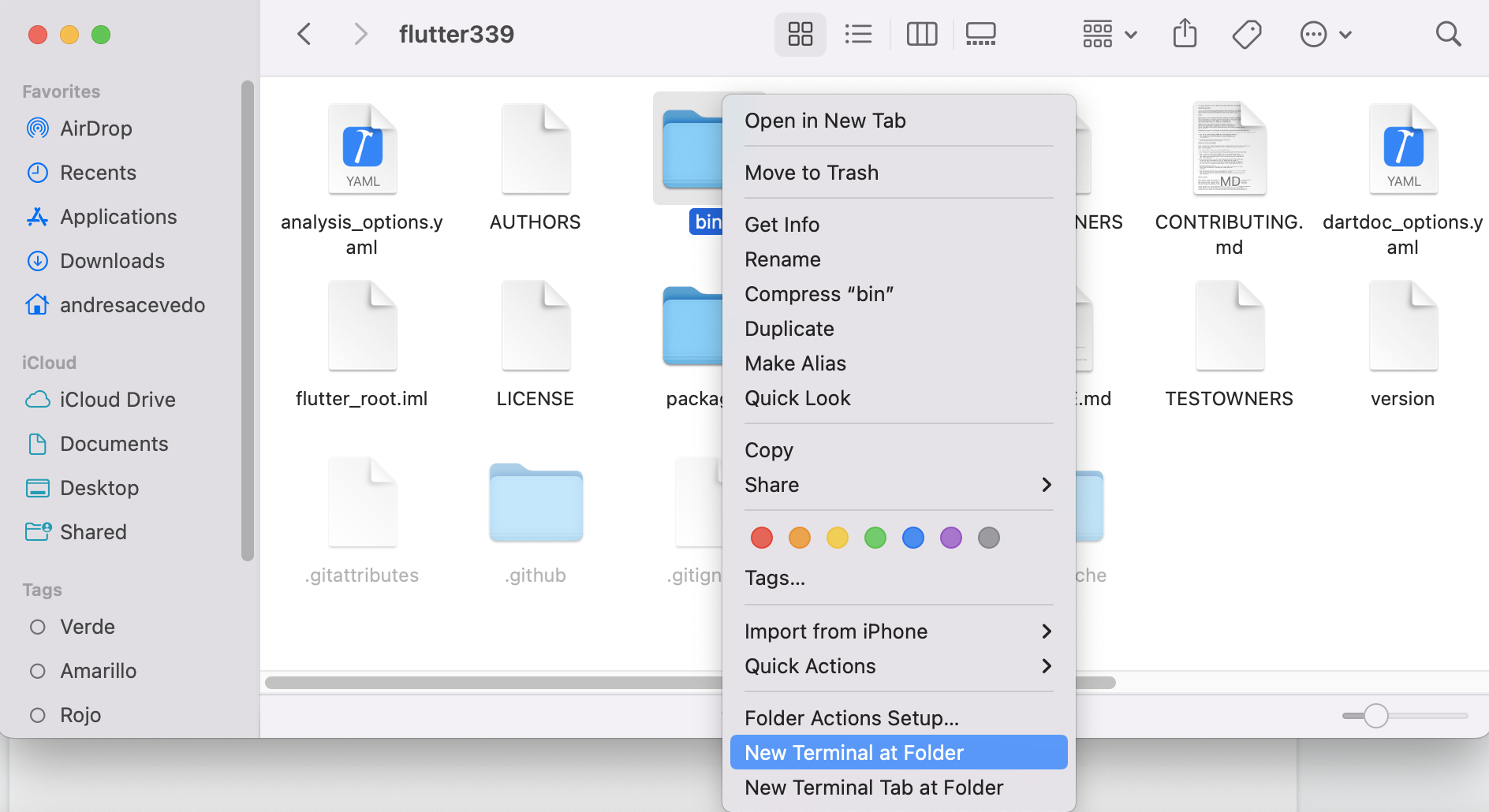Open the Group By dropdown in toolbar
Image resolution: width=1489 pixels, height=812 pixels.
[1110, 34]
